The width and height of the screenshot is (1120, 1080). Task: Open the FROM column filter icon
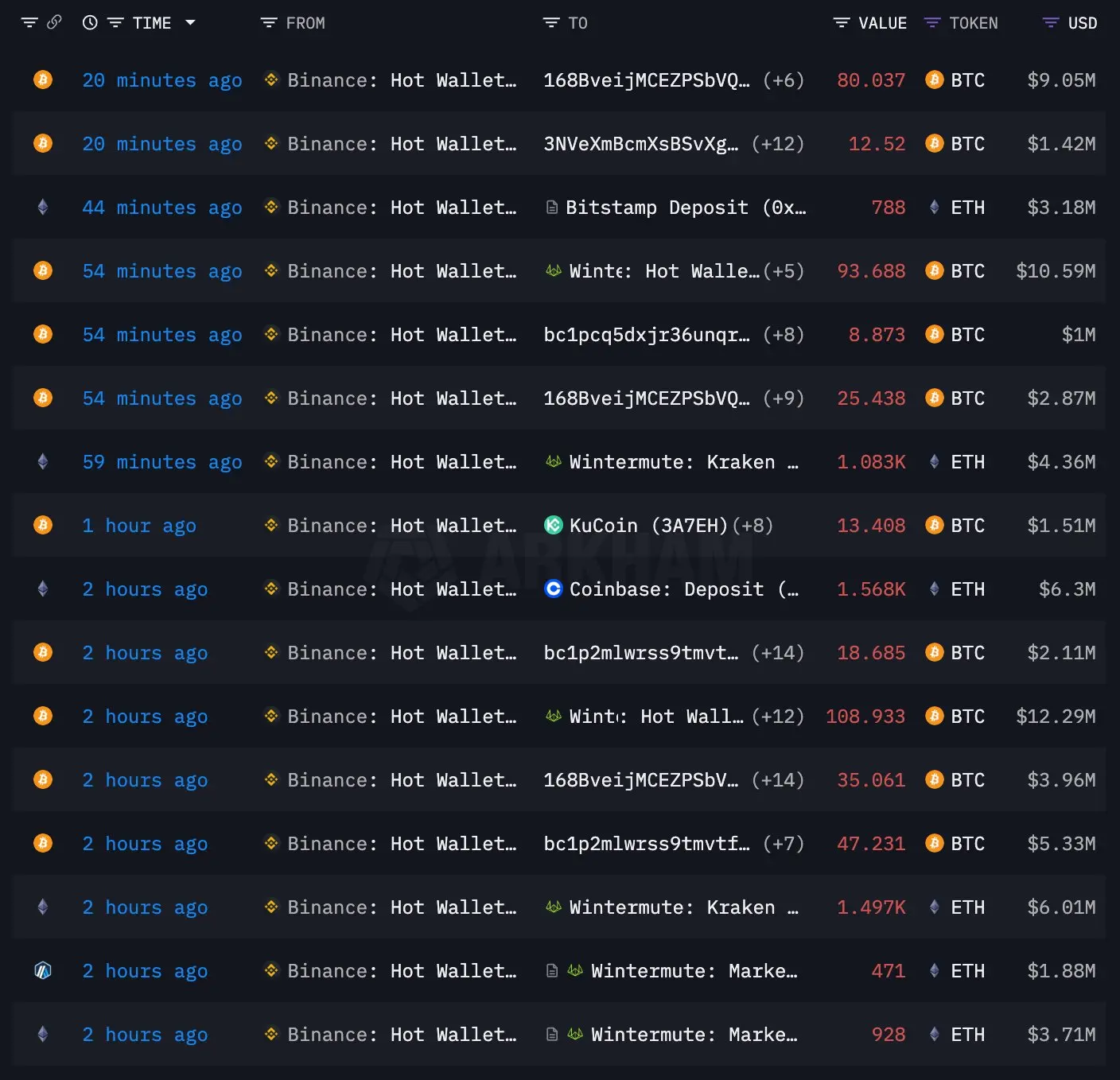tap(269, 23)
